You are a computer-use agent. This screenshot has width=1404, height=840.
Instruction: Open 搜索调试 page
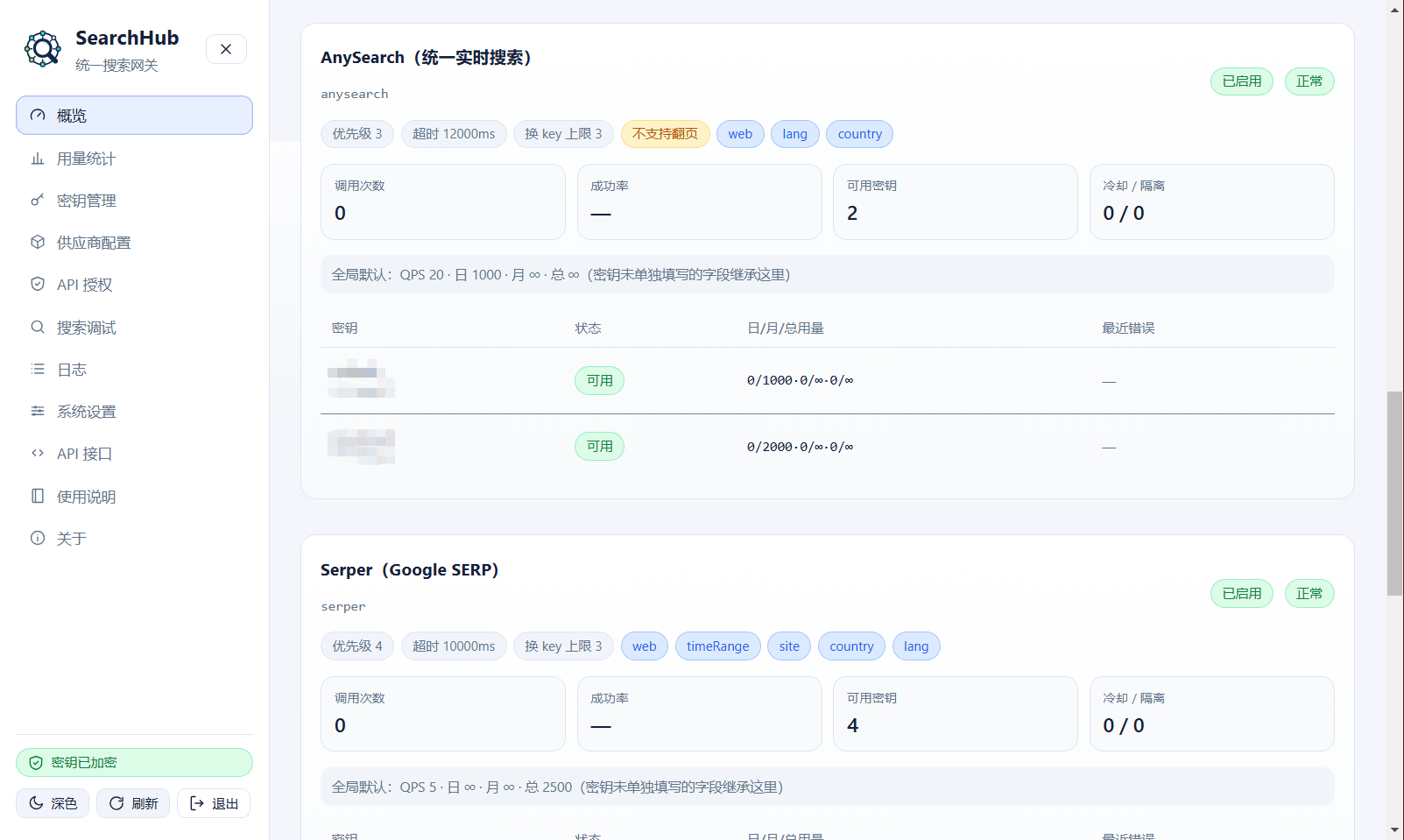coord(134,328)
